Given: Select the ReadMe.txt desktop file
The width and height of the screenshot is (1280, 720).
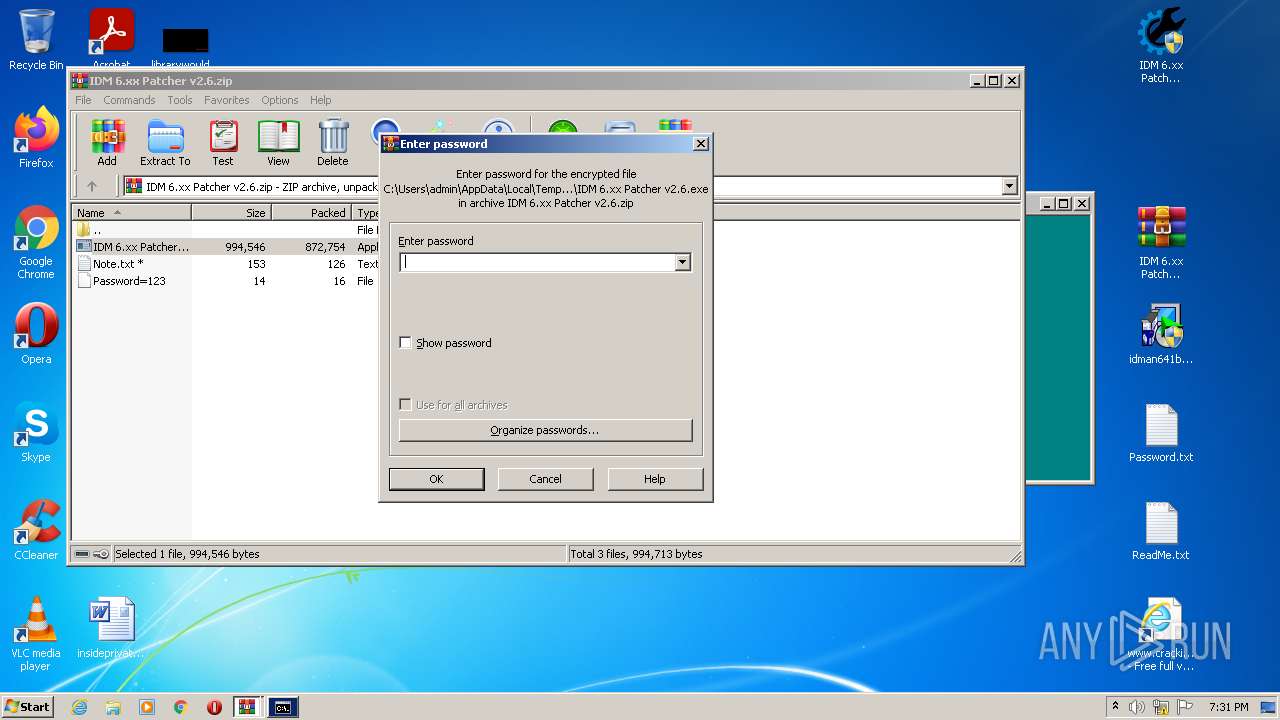Looking at the screenshot, I should [1161, 530].
